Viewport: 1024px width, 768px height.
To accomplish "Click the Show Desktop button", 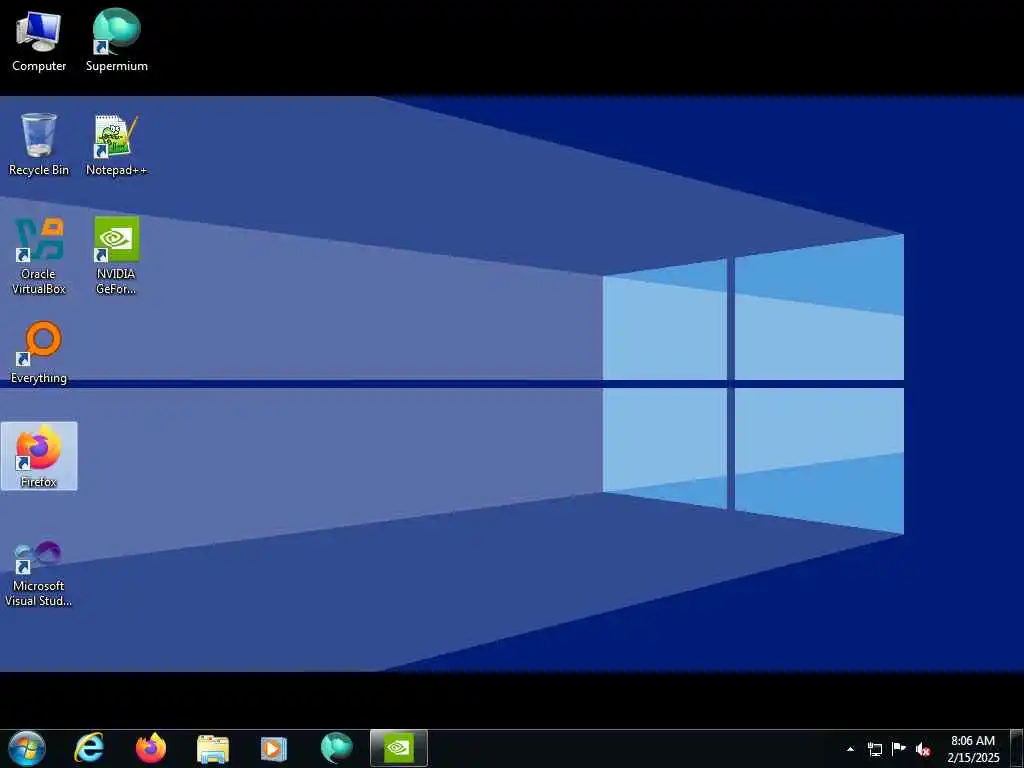I will coord(1017,749).
